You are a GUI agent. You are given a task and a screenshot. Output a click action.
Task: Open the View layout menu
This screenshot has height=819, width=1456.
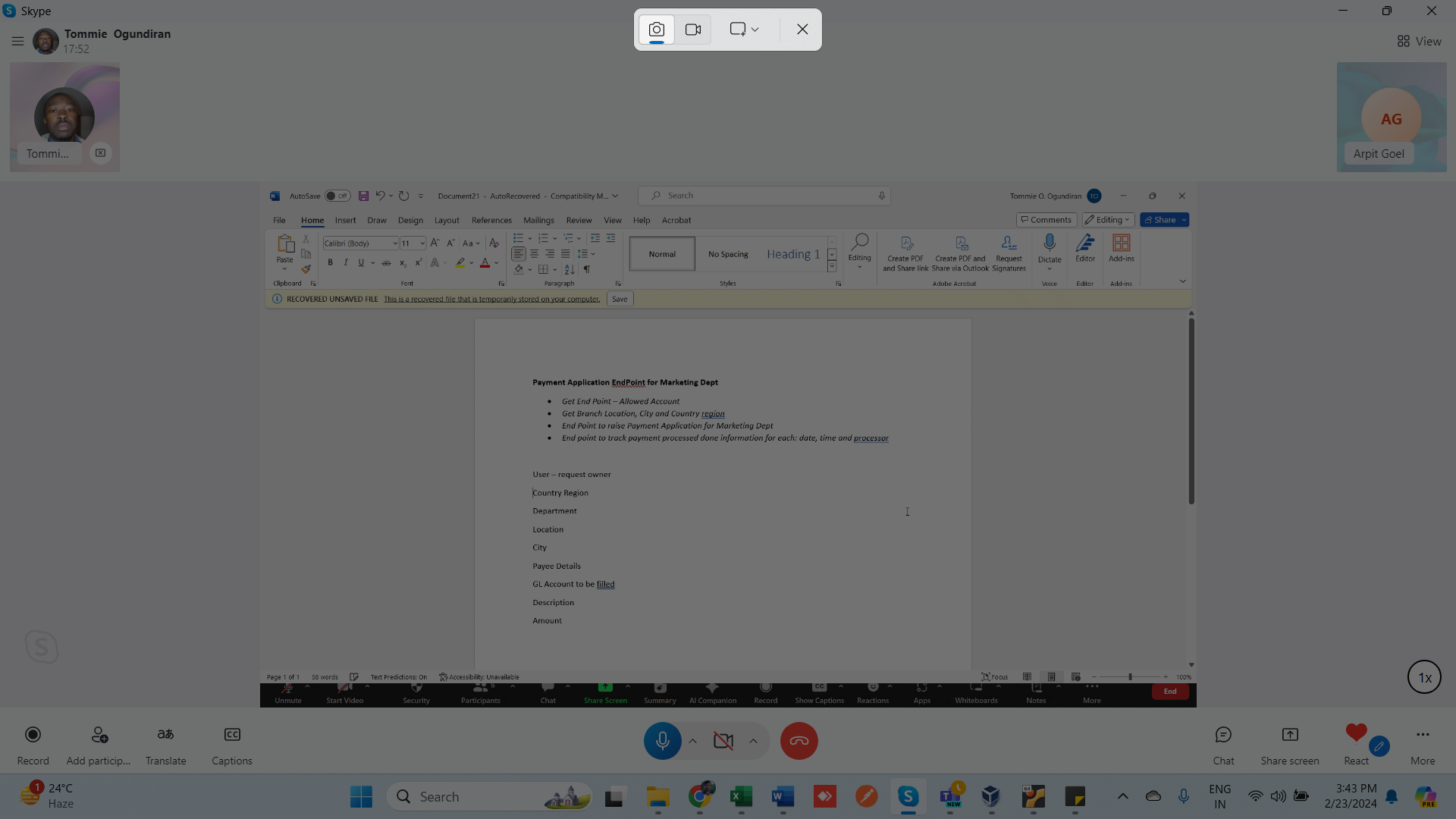click(x=1419, y=42)
